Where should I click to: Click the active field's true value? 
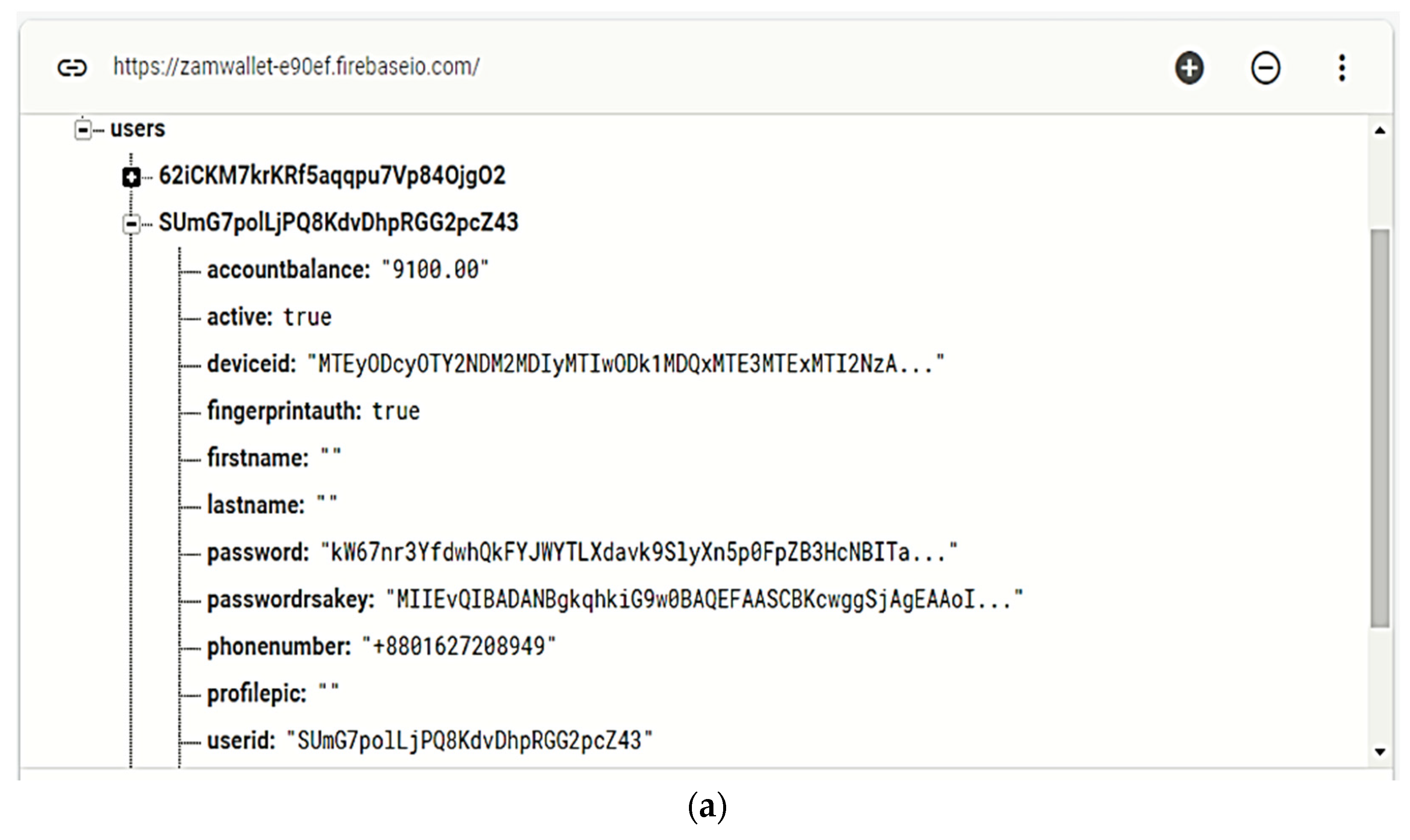[x=308, y=317]
